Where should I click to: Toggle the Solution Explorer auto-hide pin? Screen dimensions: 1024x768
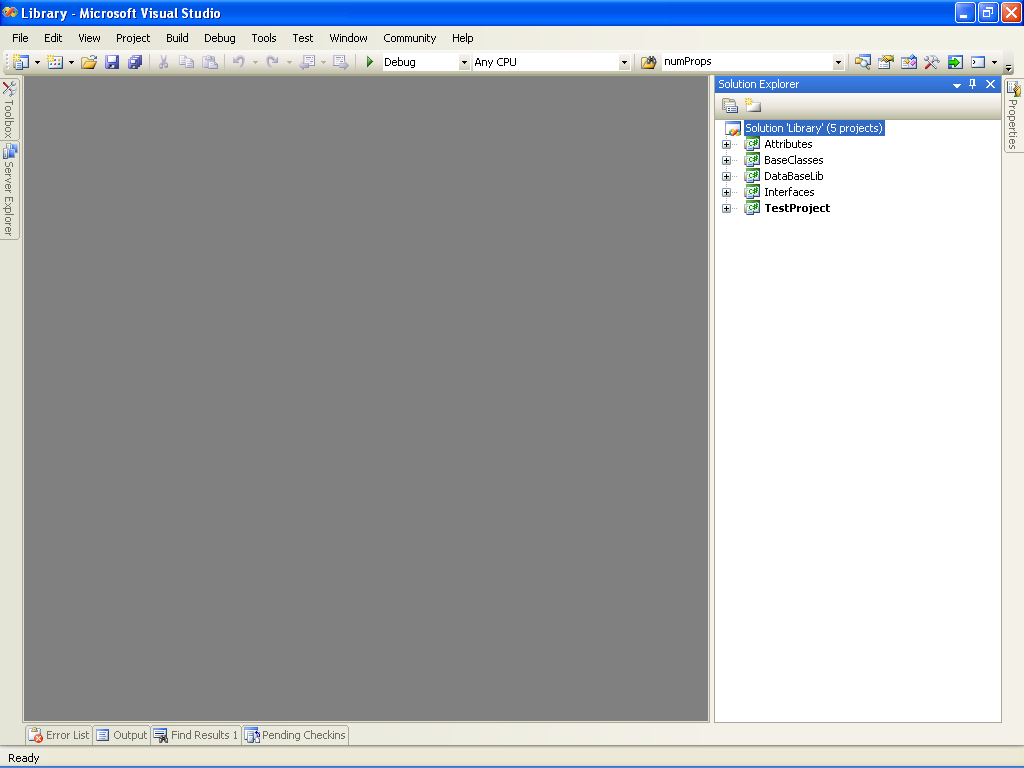[972, 84]
